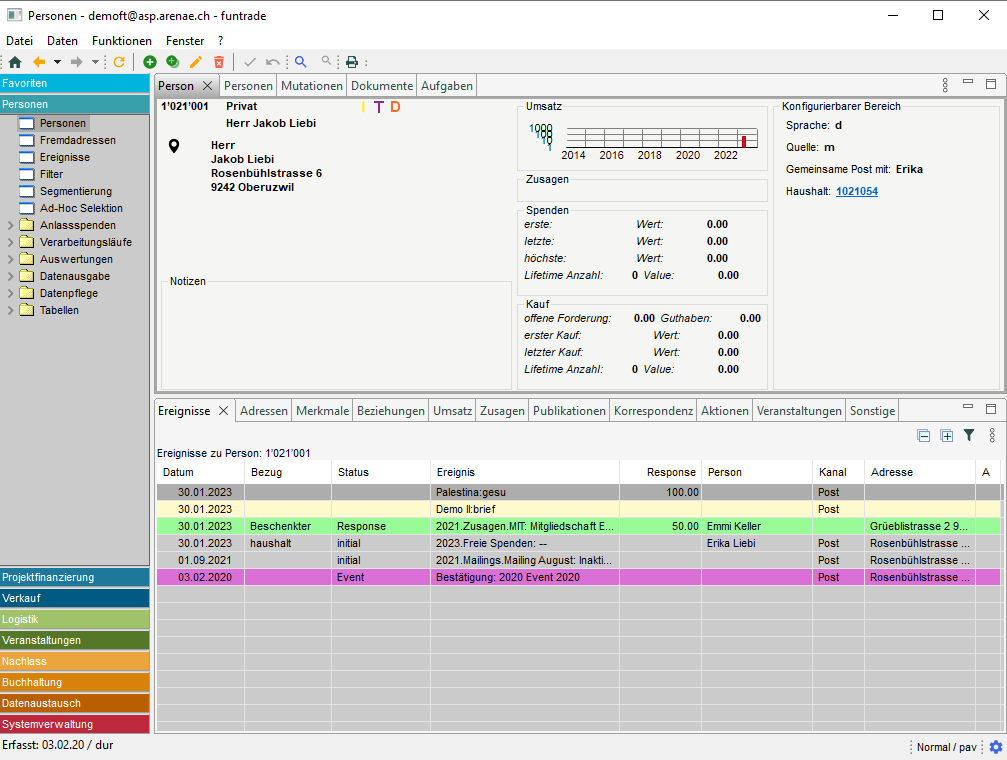Click the Home icon in toolbar
The height and width of the screenshot is (760, 1007).
[x=15, y=62]
